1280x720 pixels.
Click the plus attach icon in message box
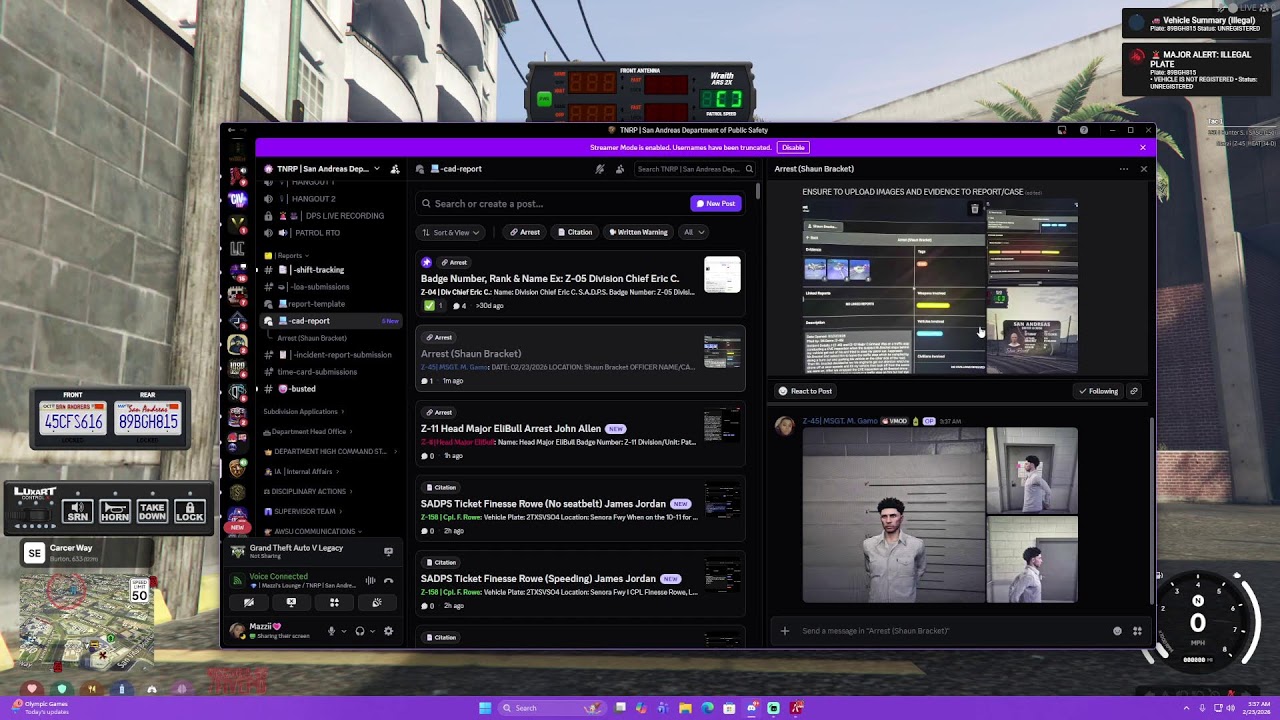tap(785, 631)
